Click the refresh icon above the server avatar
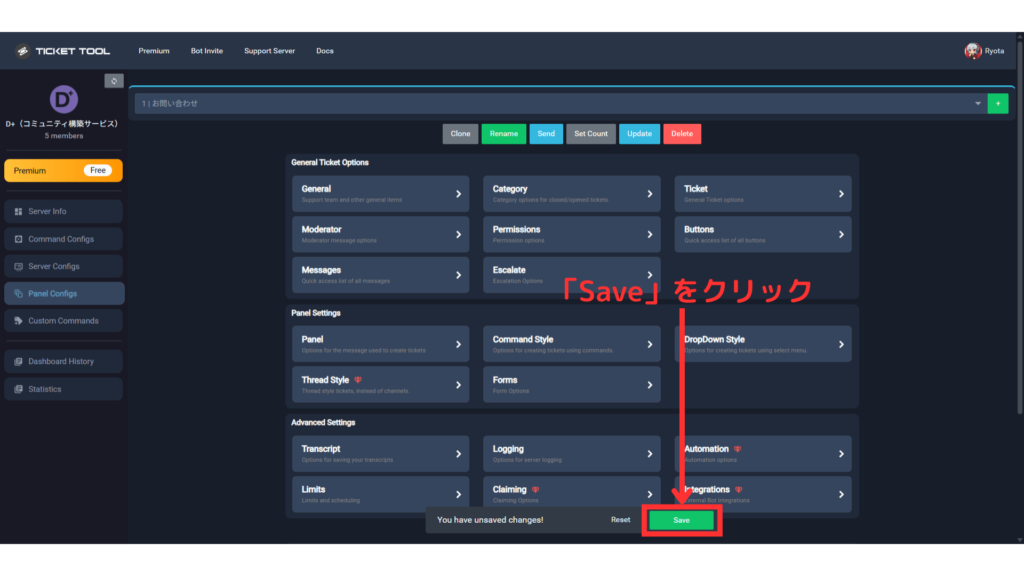Image resolution: width=1024 pixels, height=576 pixels. point(114,81)
